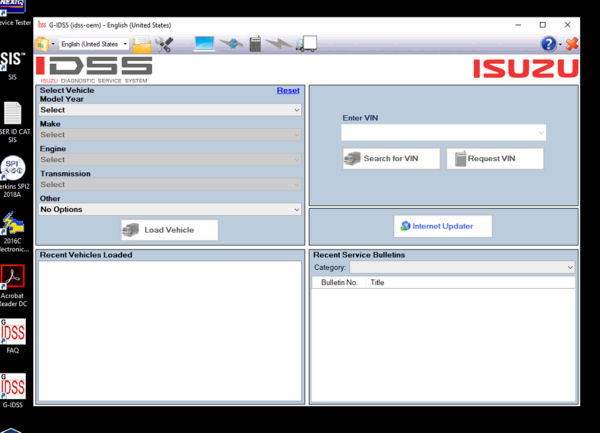Open dropdown arrow beside the book icon
The width and height of the screenshot is (600, 433).
pos(53,44)
